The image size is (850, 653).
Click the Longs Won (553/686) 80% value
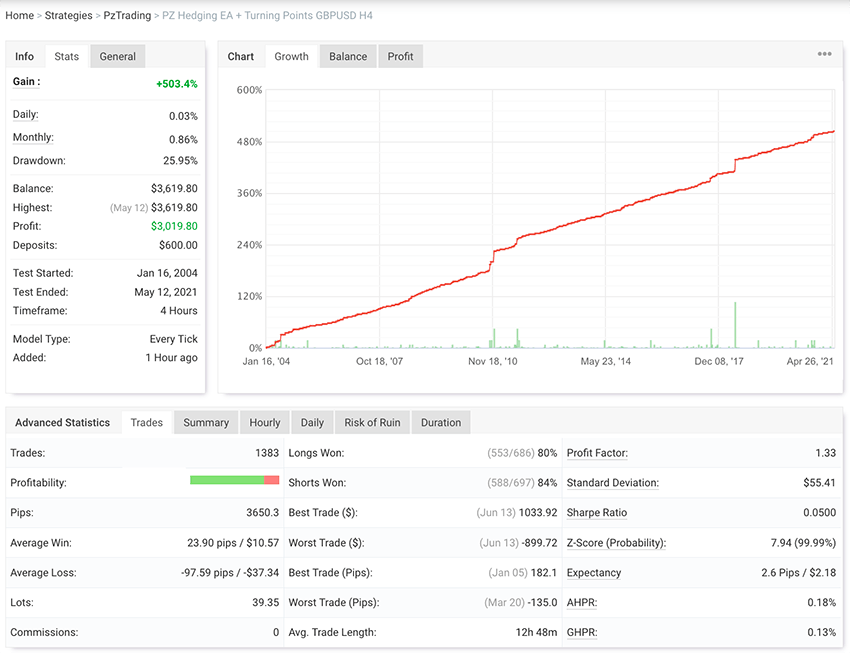(x=522, y=453)
